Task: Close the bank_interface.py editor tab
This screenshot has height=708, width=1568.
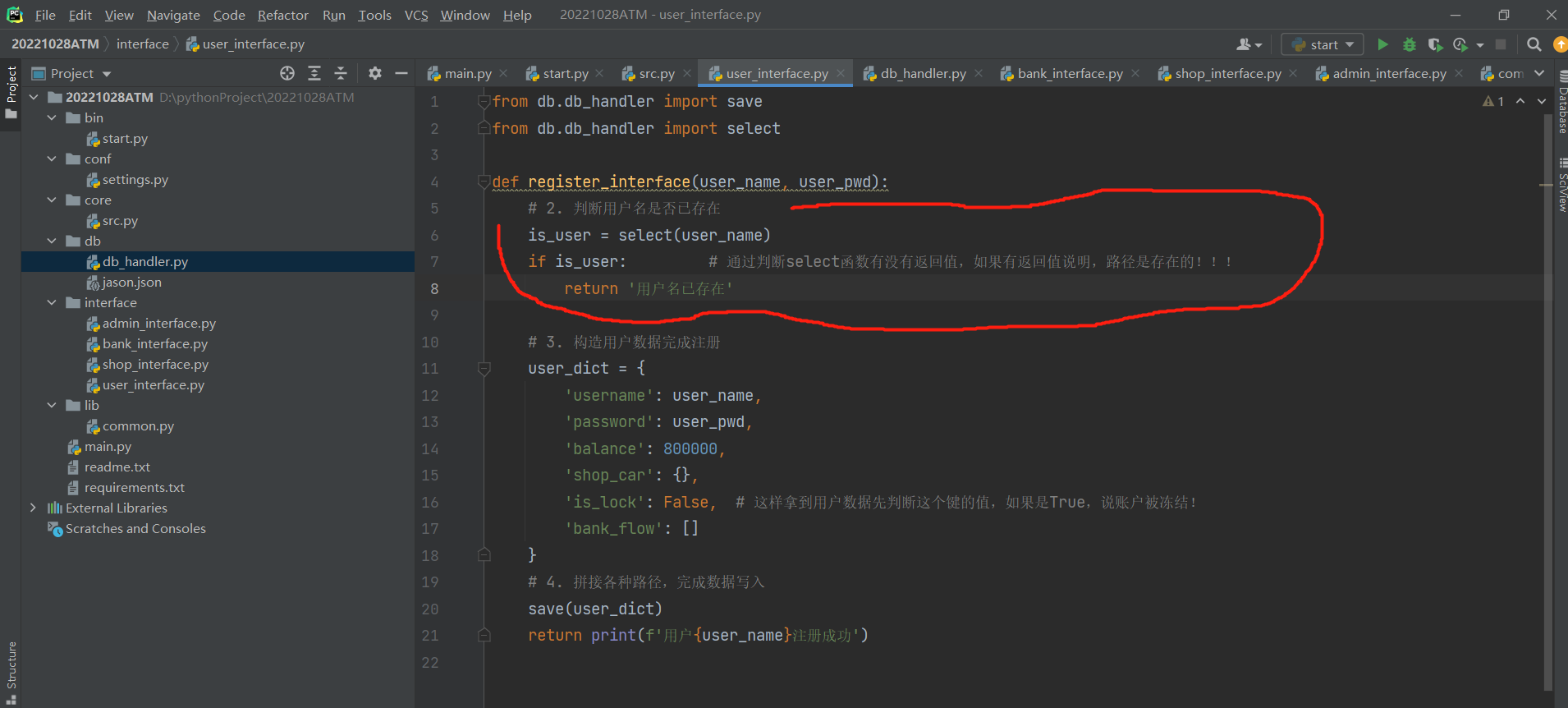Action: tap(1135, 73)
